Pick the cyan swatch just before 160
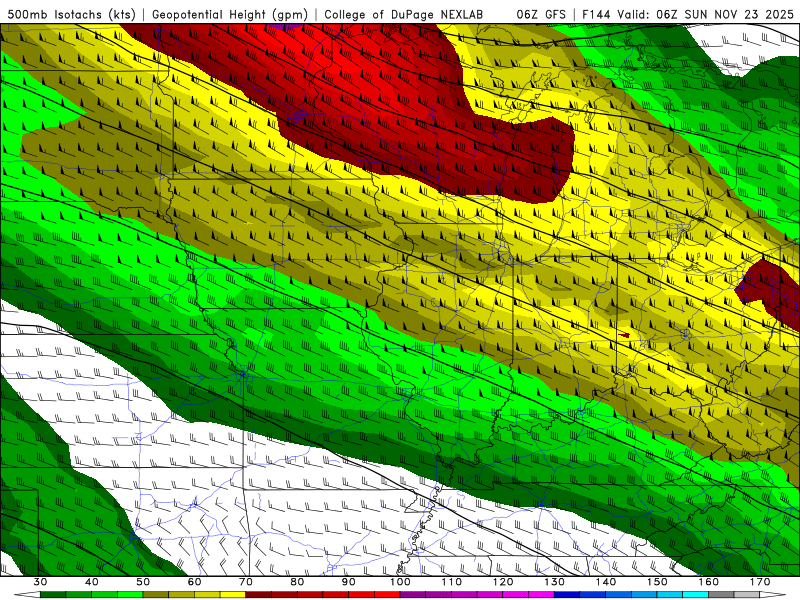This screenshot has width=800, height=600. point(695,594)
